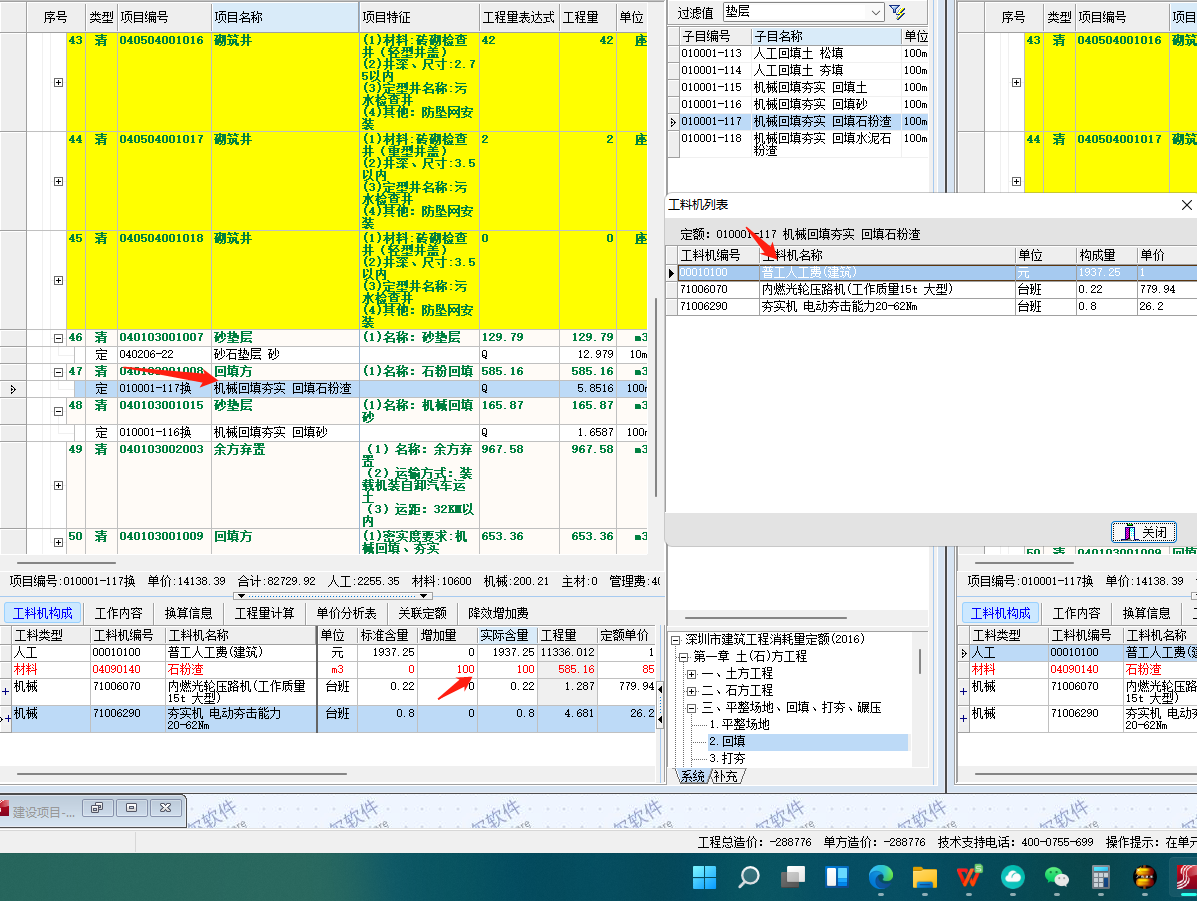
Task: Open the 过滤值 combo box dropdown arrow
Action: coord(876,12)
